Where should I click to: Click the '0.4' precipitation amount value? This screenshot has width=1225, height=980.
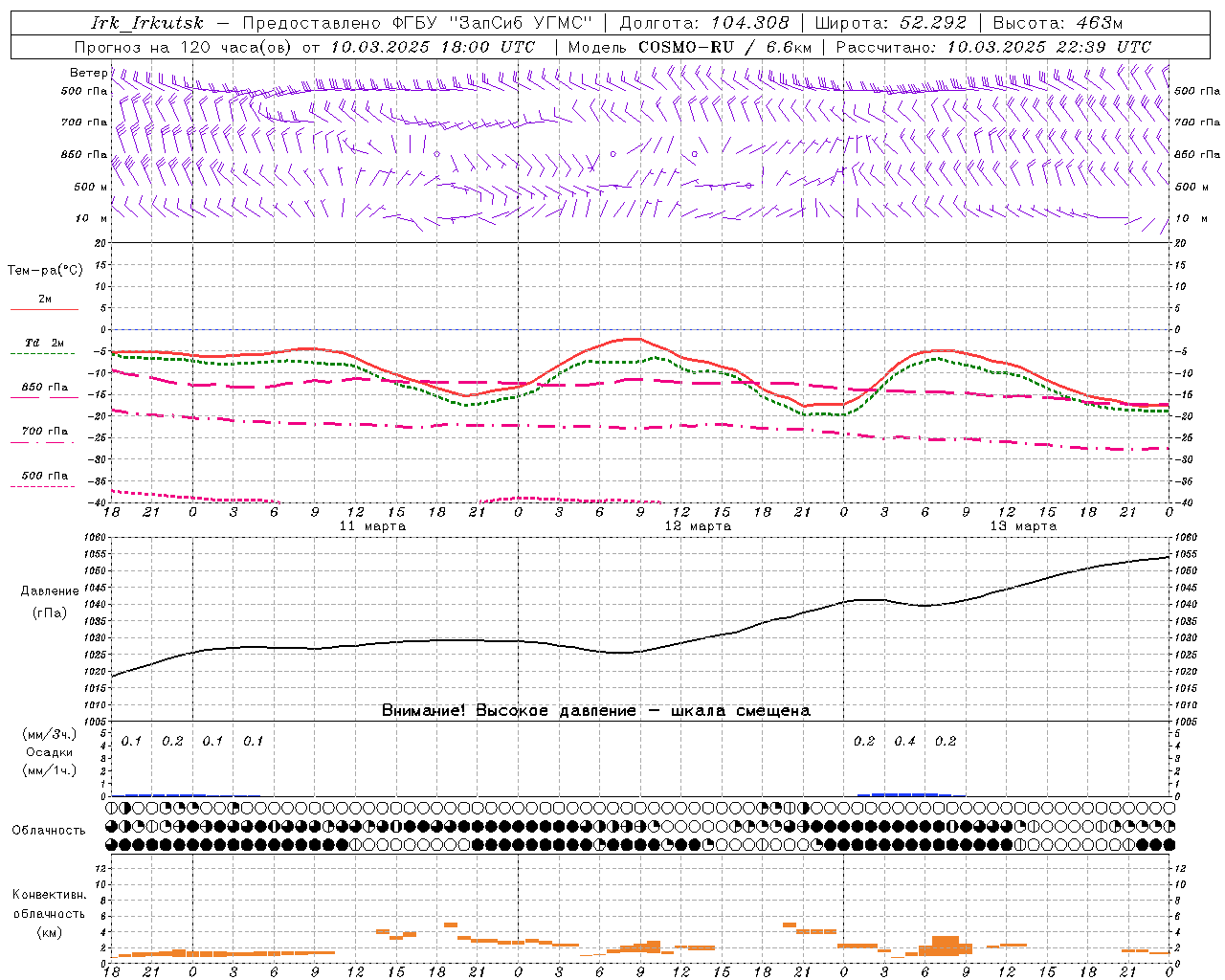904,742
